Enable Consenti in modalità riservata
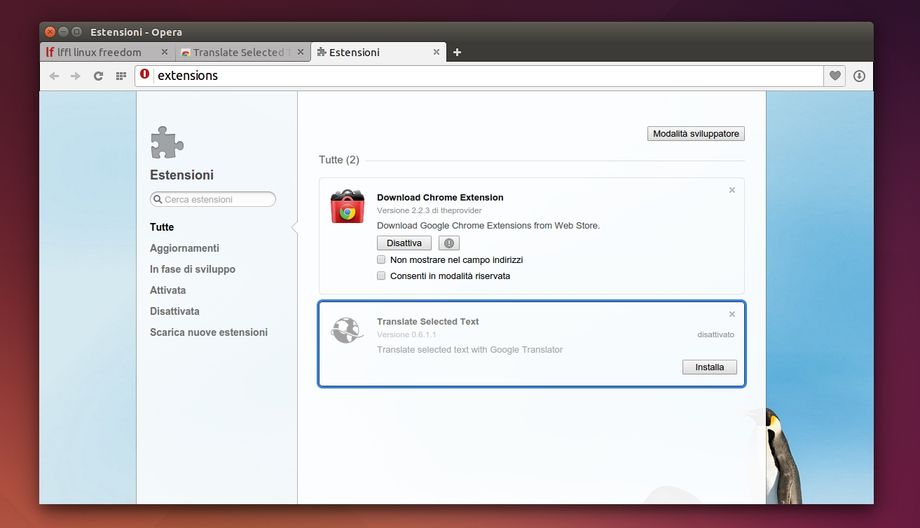The image size is (920, 528). tap(381, 276)
